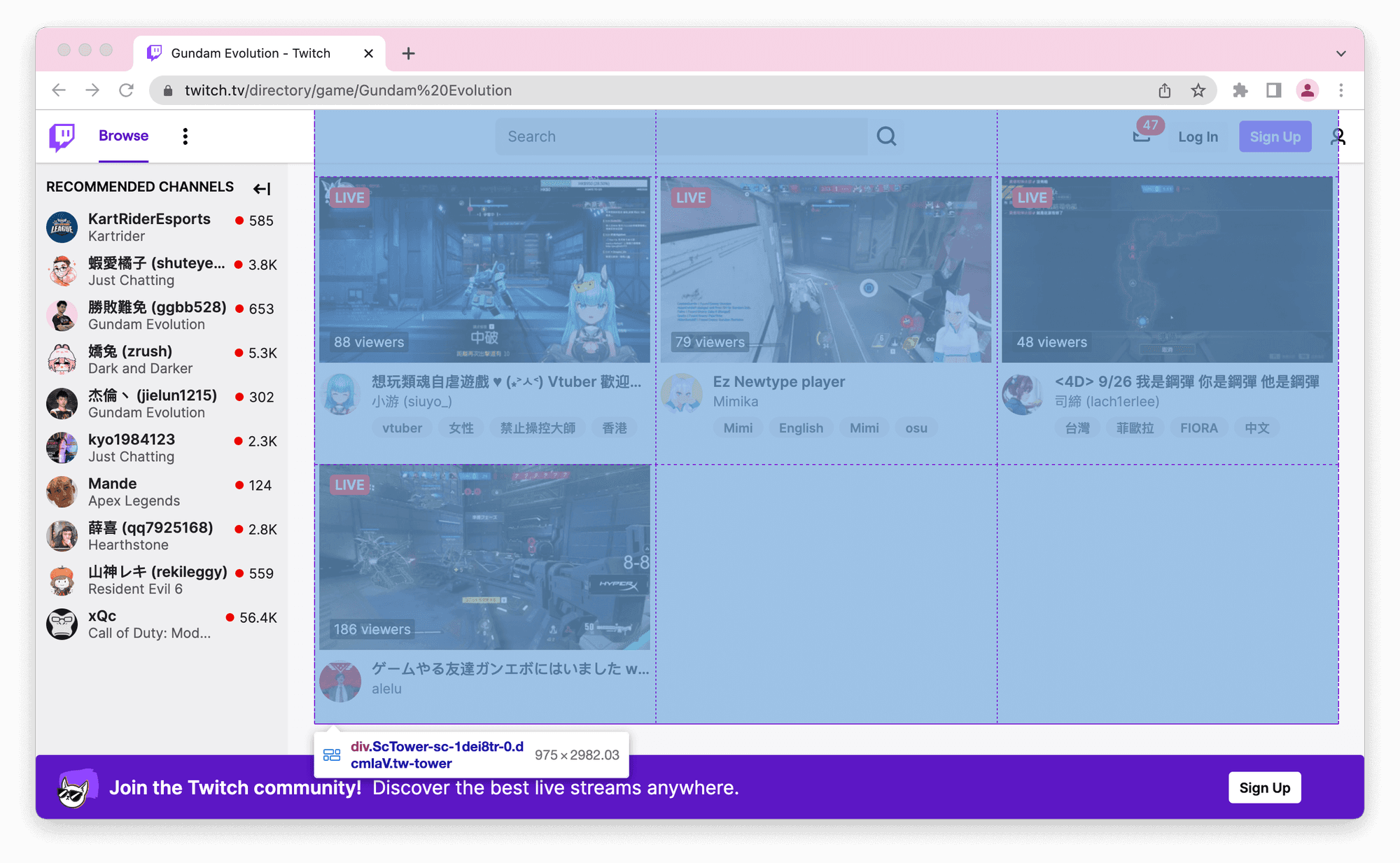Click the Log In button
This screenshot has height=863, width=1400.
[1198, 136]
